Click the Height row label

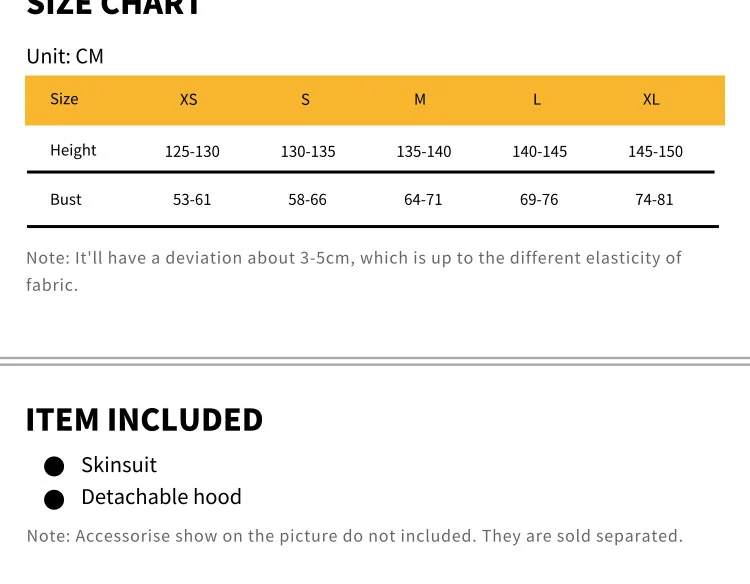(73, 150)
